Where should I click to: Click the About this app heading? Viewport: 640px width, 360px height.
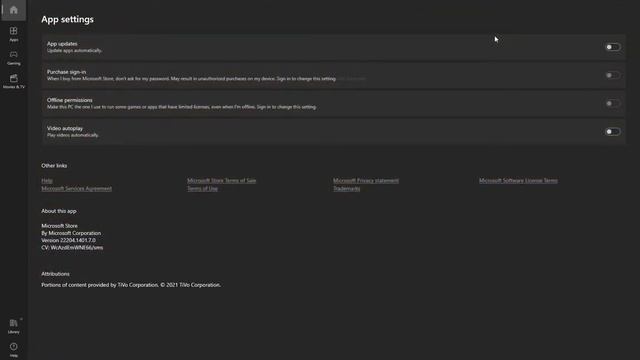click(59, 211)
